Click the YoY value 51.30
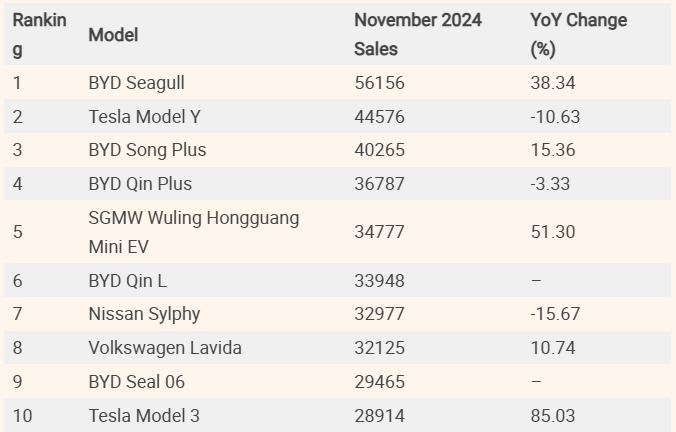 [553, 231]
